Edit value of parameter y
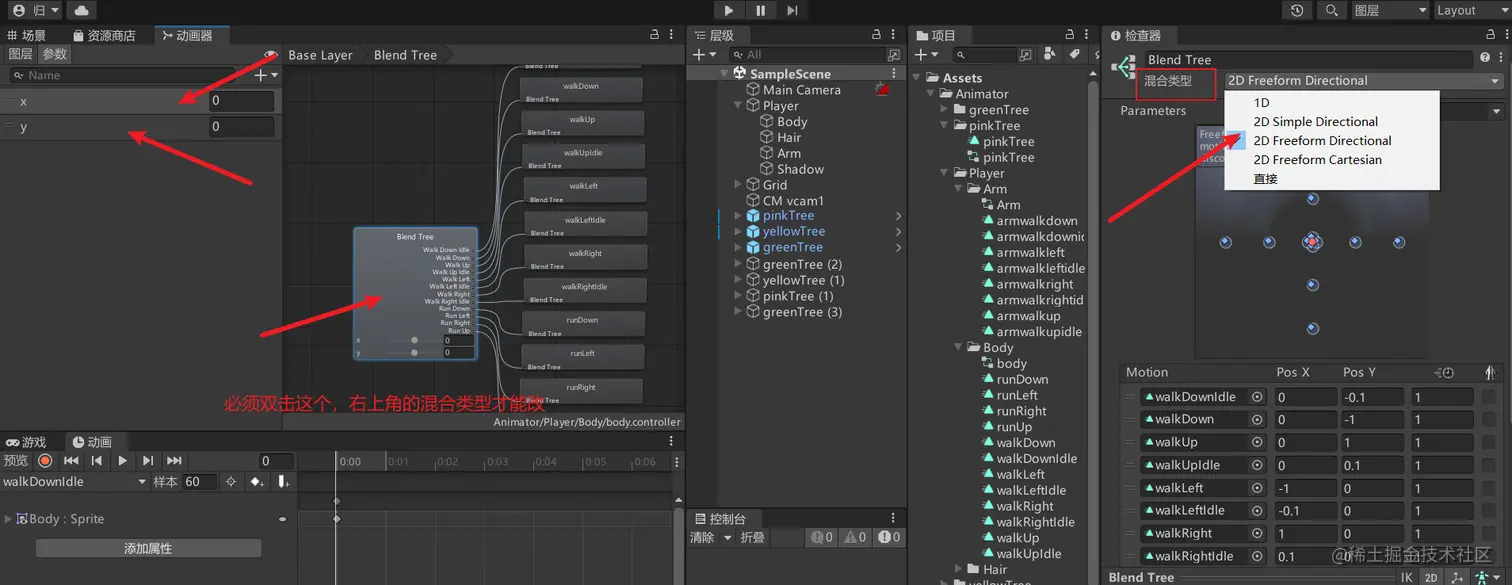The width and height of the screenshot is (1512, 585). (241, 127)
